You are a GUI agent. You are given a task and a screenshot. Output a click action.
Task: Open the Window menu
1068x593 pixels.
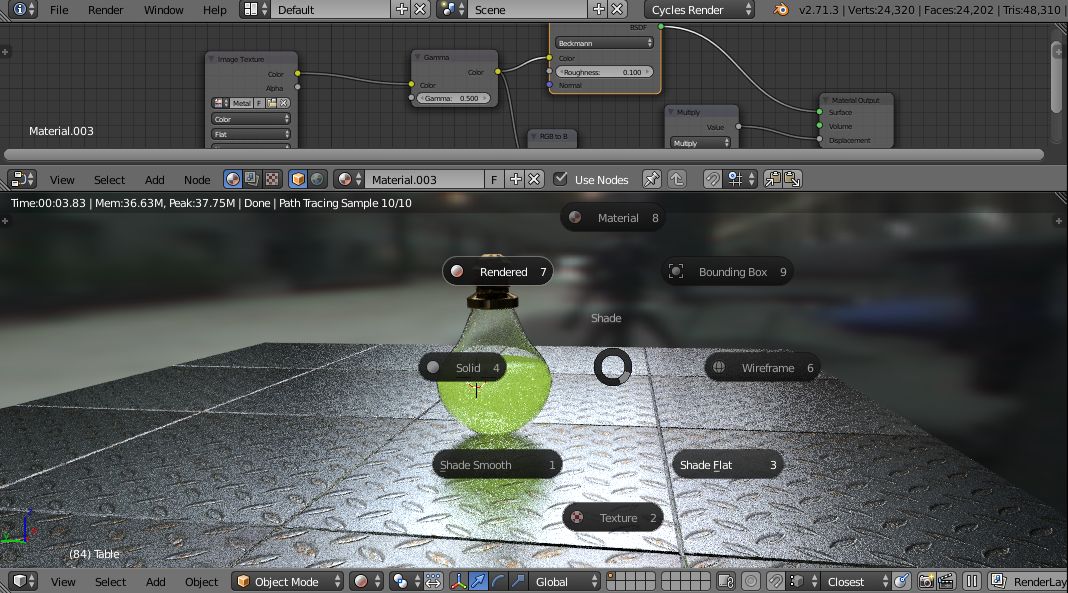tap(163, 10)
